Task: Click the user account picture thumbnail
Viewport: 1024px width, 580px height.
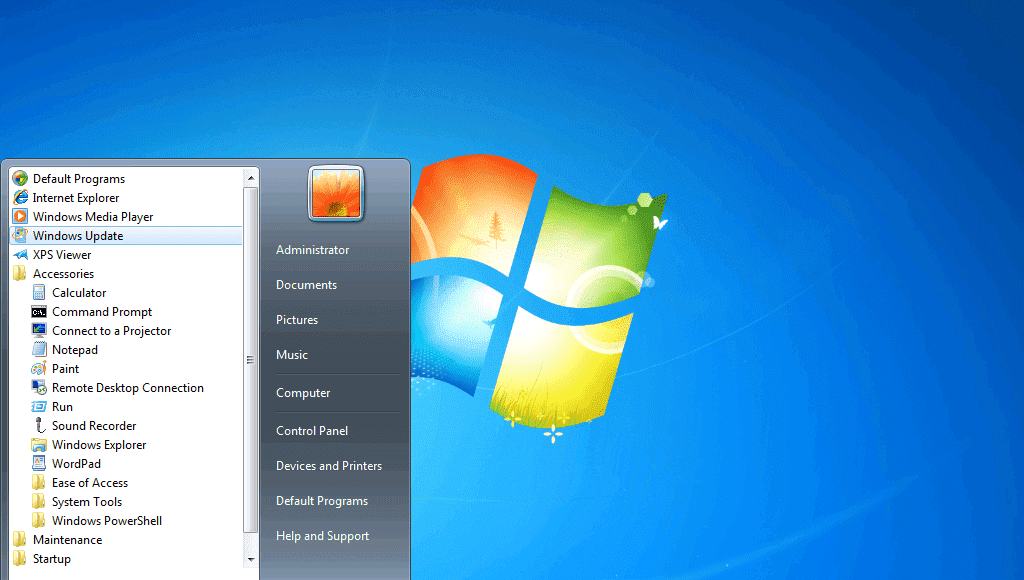Action: [336, 193]
